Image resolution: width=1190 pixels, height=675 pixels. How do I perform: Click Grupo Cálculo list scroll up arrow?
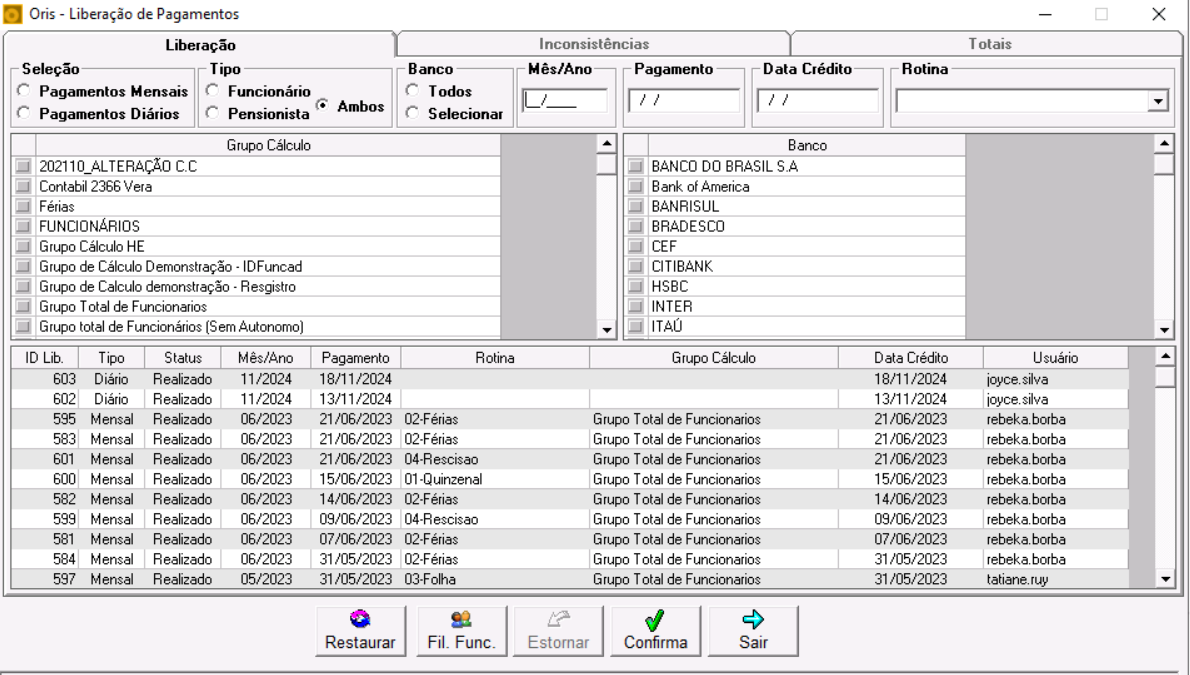(x=606, y=144)
